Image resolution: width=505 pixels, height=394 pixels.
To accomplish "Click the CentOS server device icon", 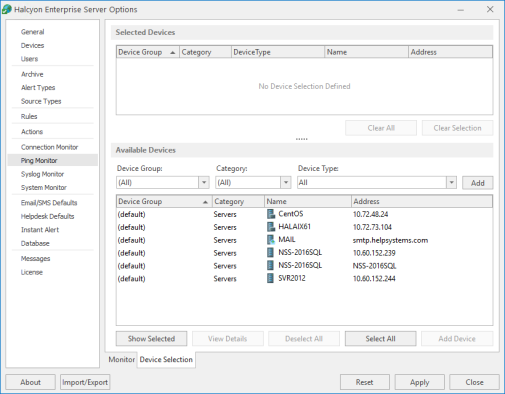I will (271, 214).
